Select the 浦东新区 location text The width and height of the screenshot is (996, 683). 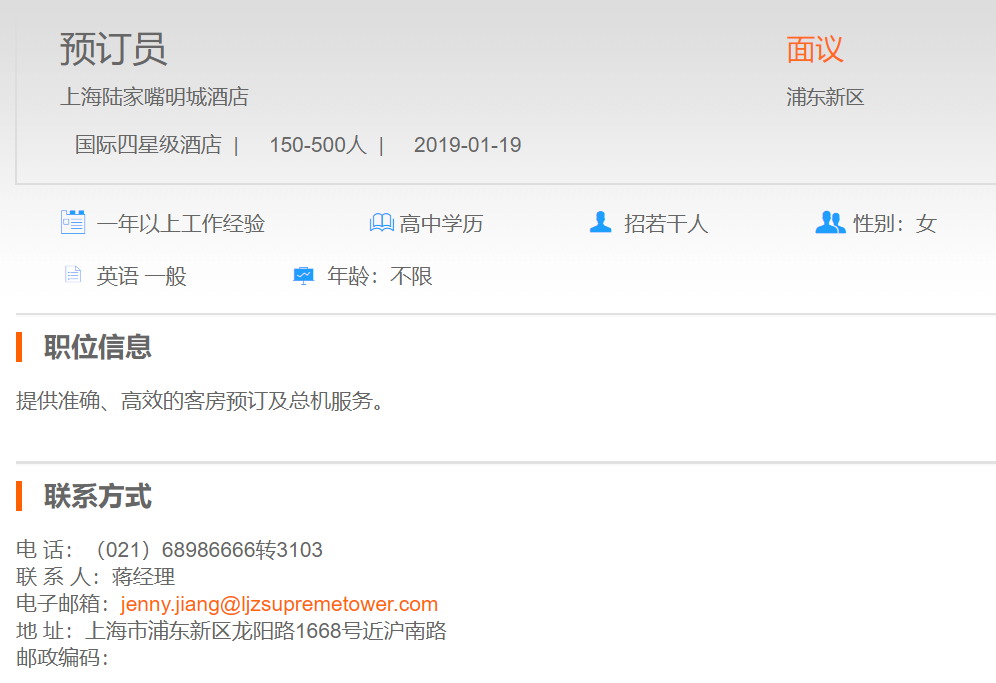coord(825,97)
